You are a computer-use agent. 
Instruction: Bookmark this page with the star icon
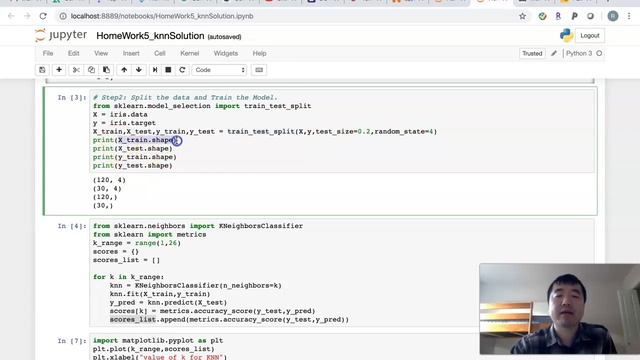[522, 16]
